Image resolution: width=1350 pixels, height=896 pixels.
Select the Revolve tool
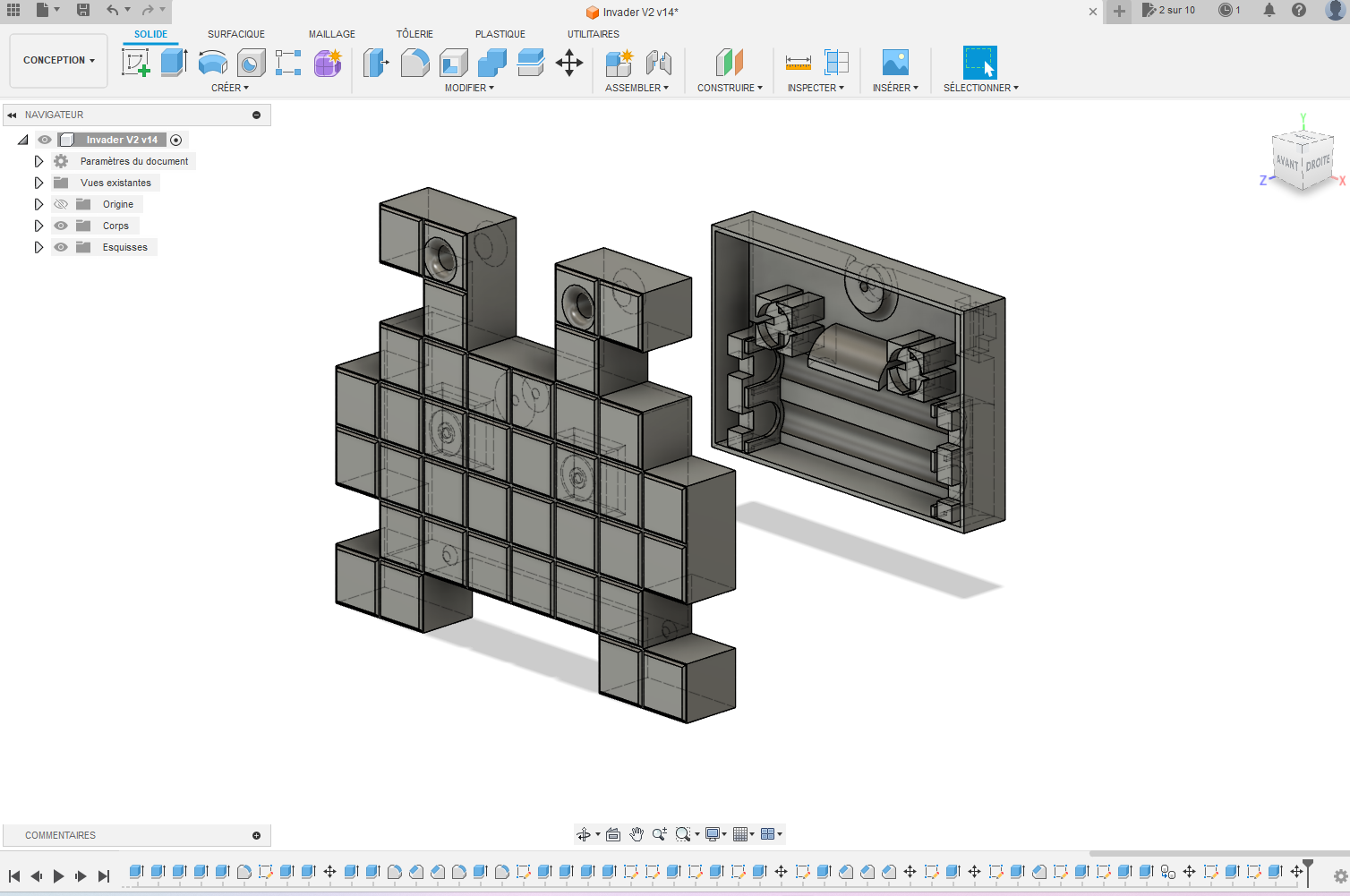212,63
